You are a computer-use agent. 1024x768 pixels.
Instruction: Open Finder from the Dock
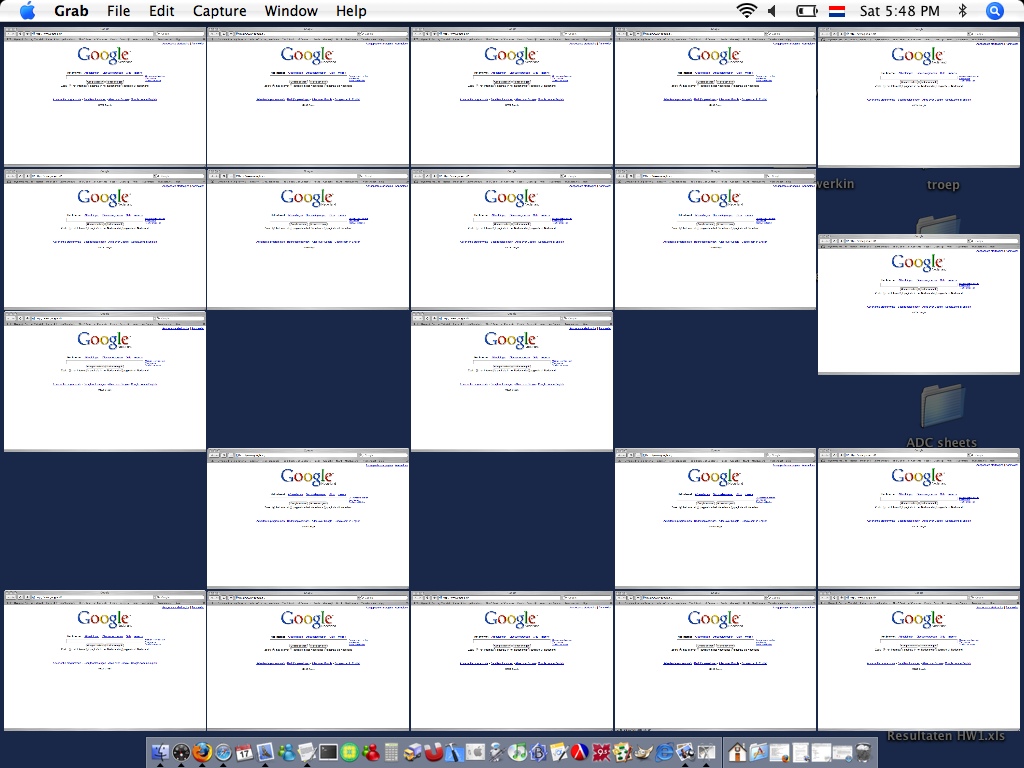tap(160, 753)
